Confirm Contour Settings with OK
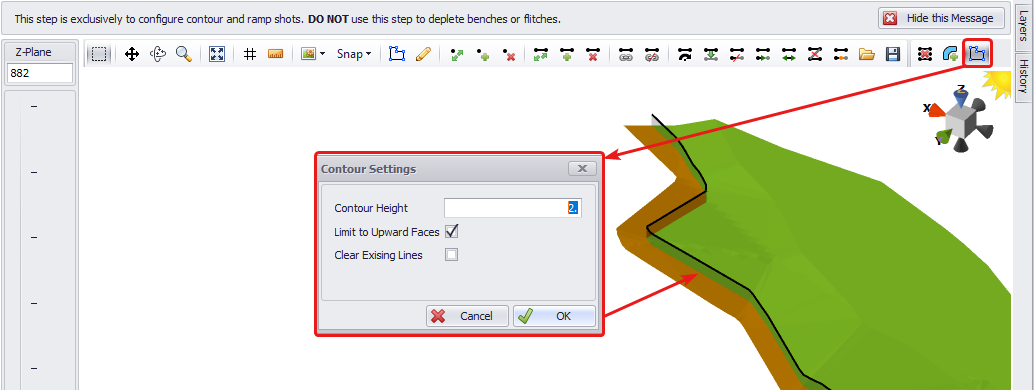 coord(554,316)
